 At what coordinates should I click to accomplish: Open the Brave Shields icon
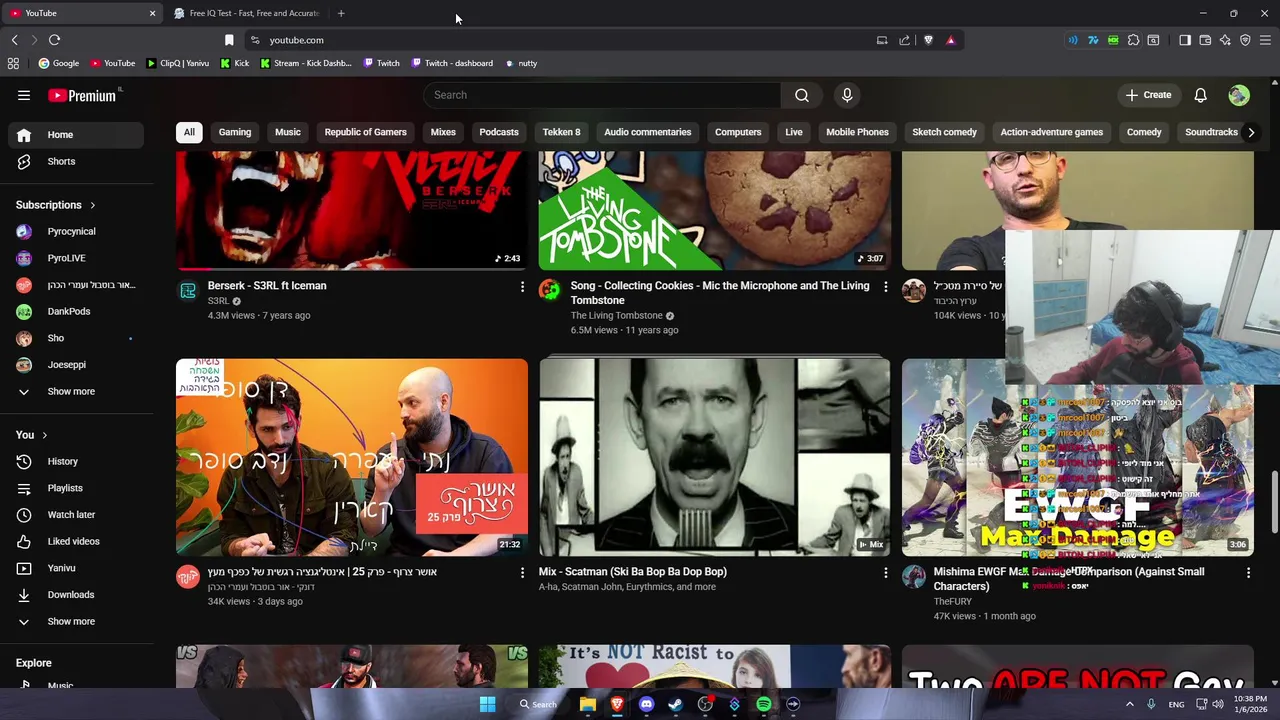click(x=928, y=40)
